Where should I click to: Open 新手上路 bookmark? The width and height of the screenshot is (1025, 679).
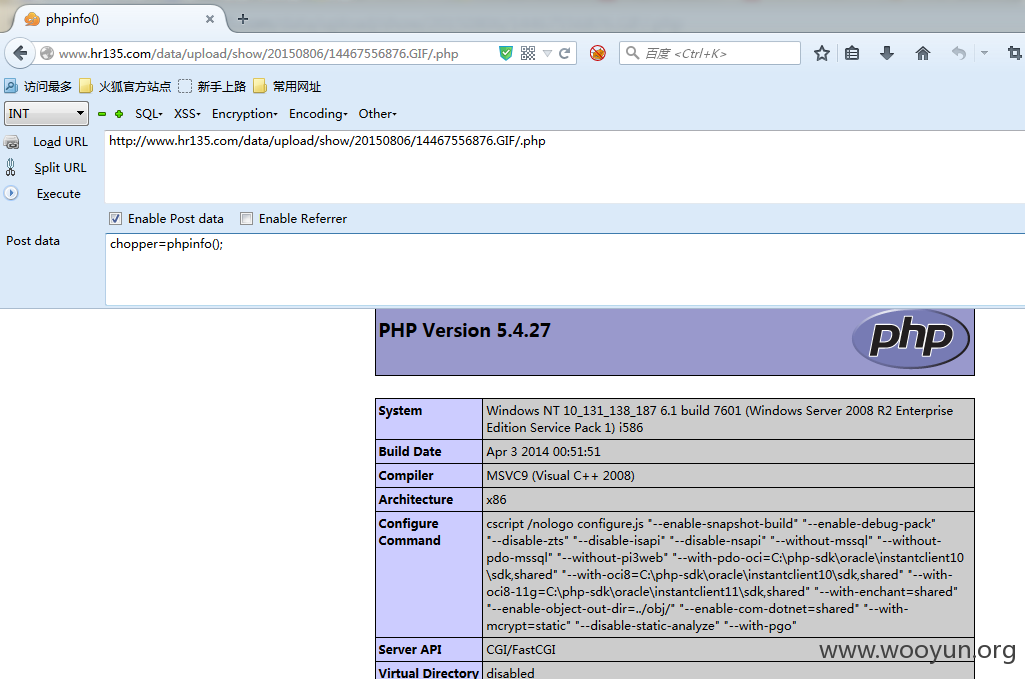(x=212, y=86)
